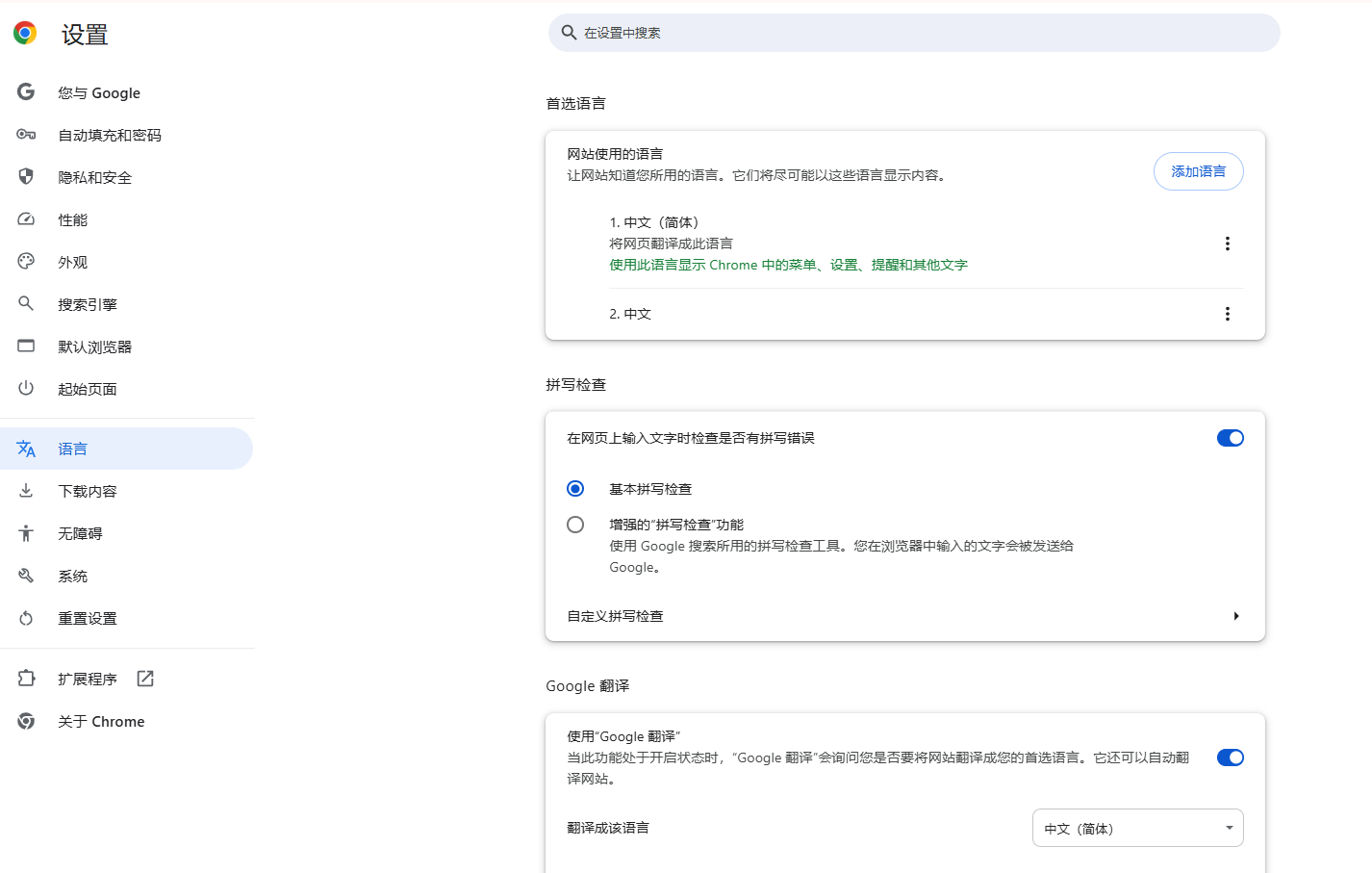Open the 翻译成该语言 dropdown

pos(1137,828)
